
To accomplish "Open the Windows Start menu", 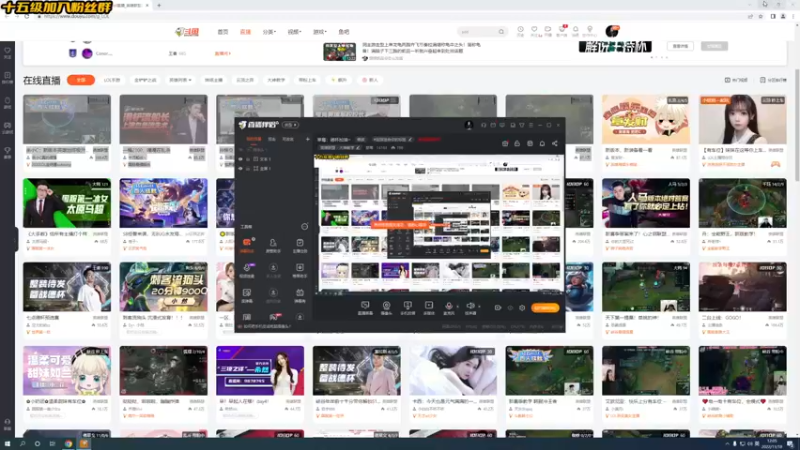I will (x=7, y=444).
